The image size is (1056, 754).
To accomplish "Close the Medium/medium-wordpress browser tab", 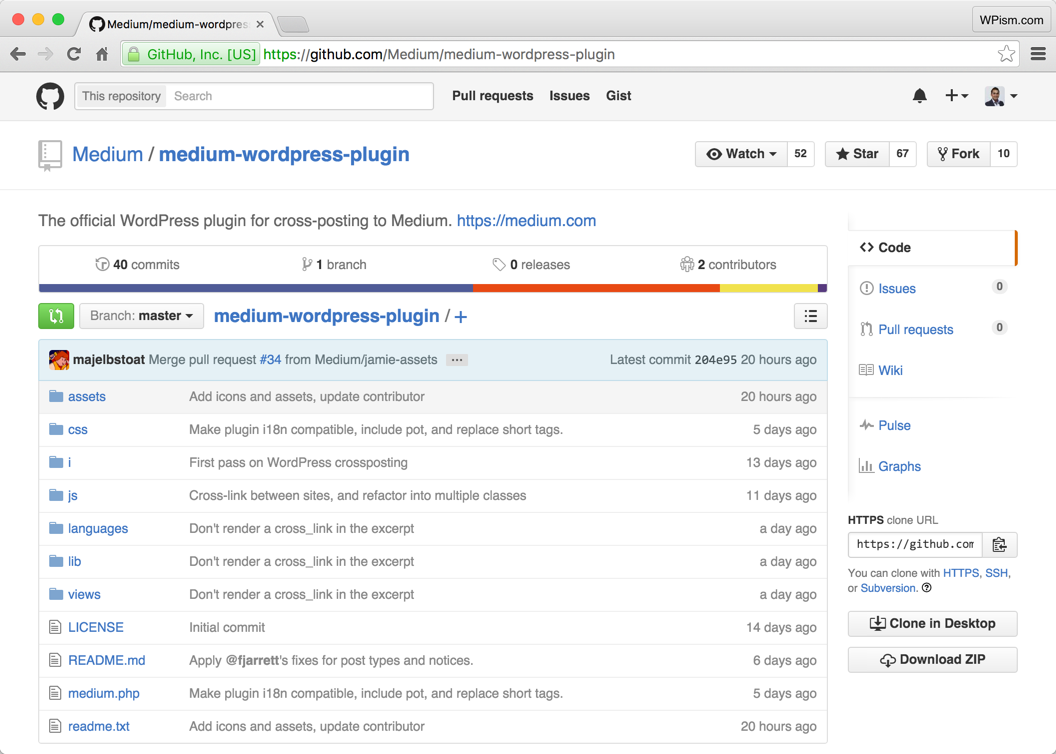I will pyautogui.click(x=260, y=24).
